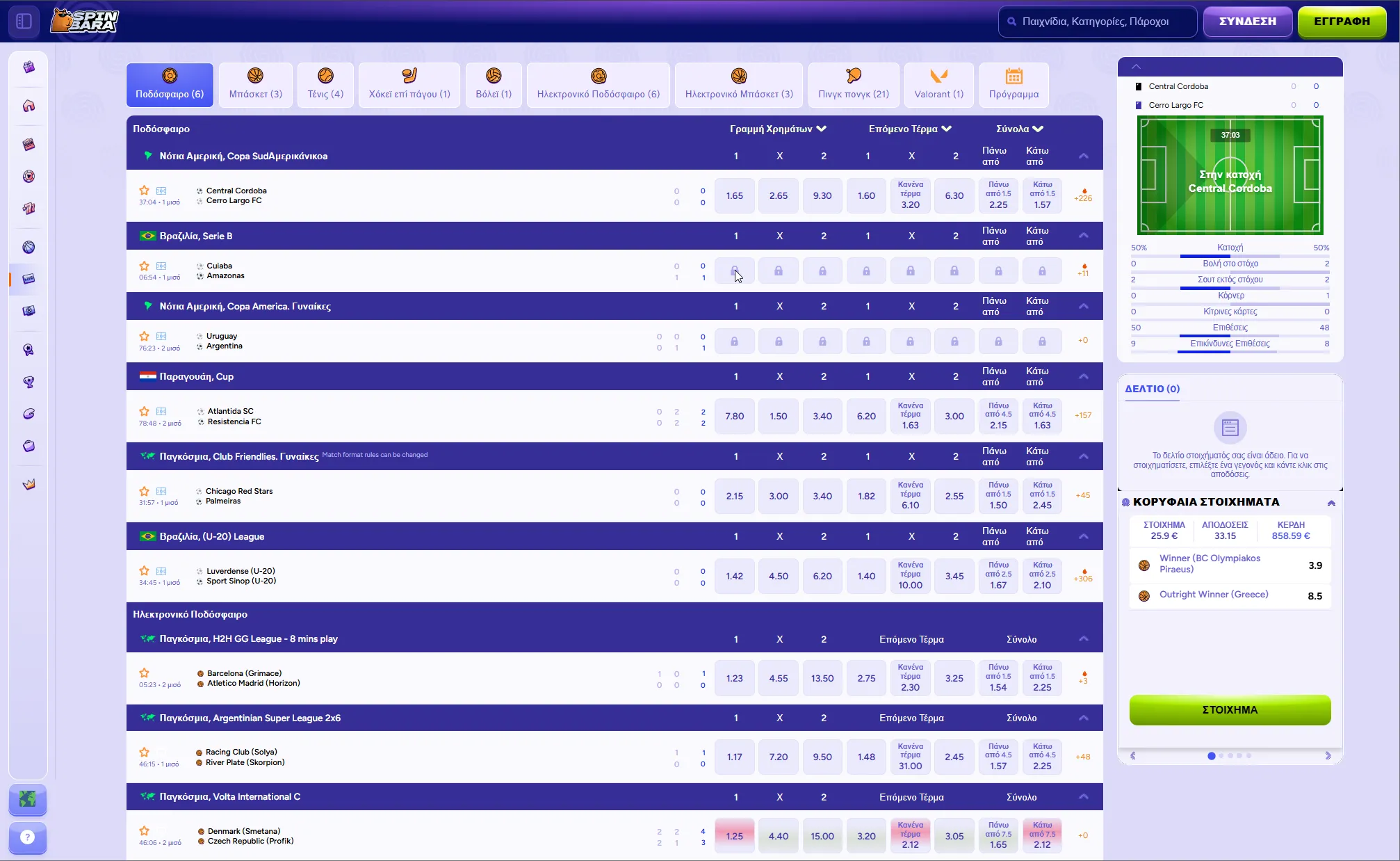Collapse the Βραζιλία, Serie B section
This screenshot has width=1400, height=861.
pos(1083,236)
